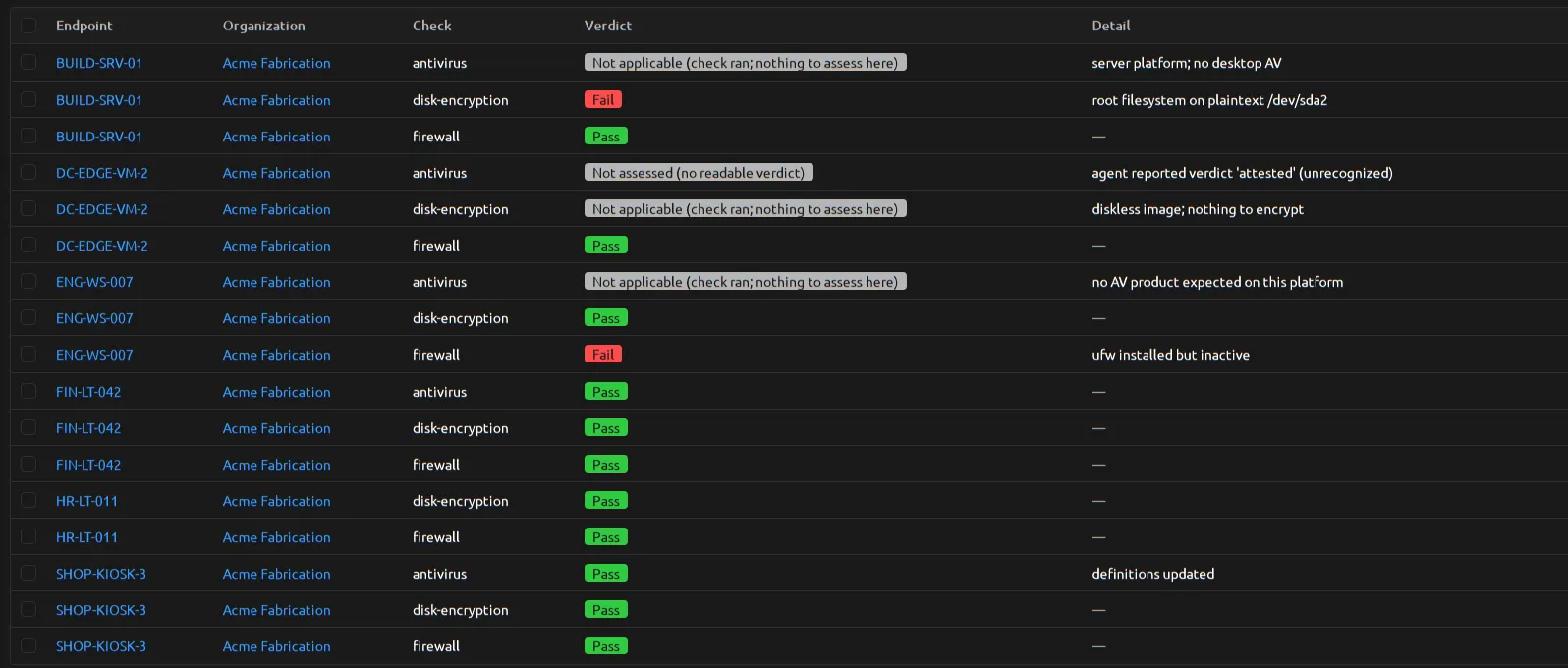The width and height of the screenshot is (1568, 668).
Task: Click detail 'diskless image; nothing to encrypt'
Action: click(1198, 209)
